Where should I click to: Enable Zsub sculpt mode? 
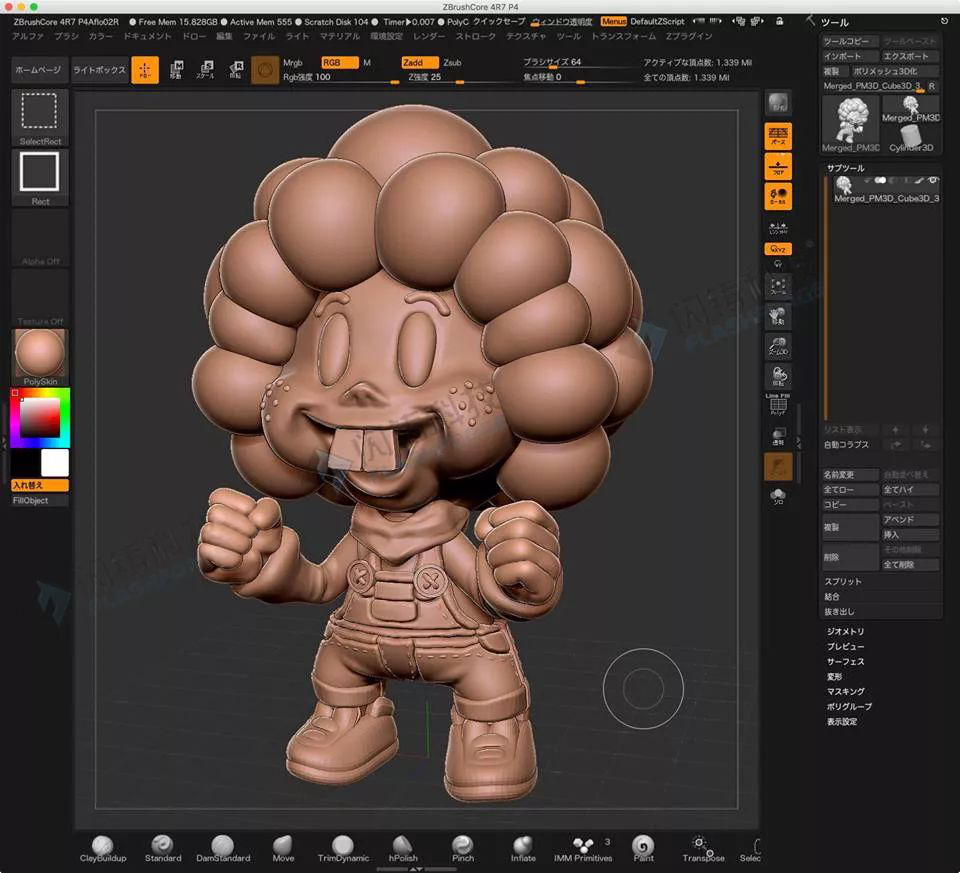[x=452, y=62]
